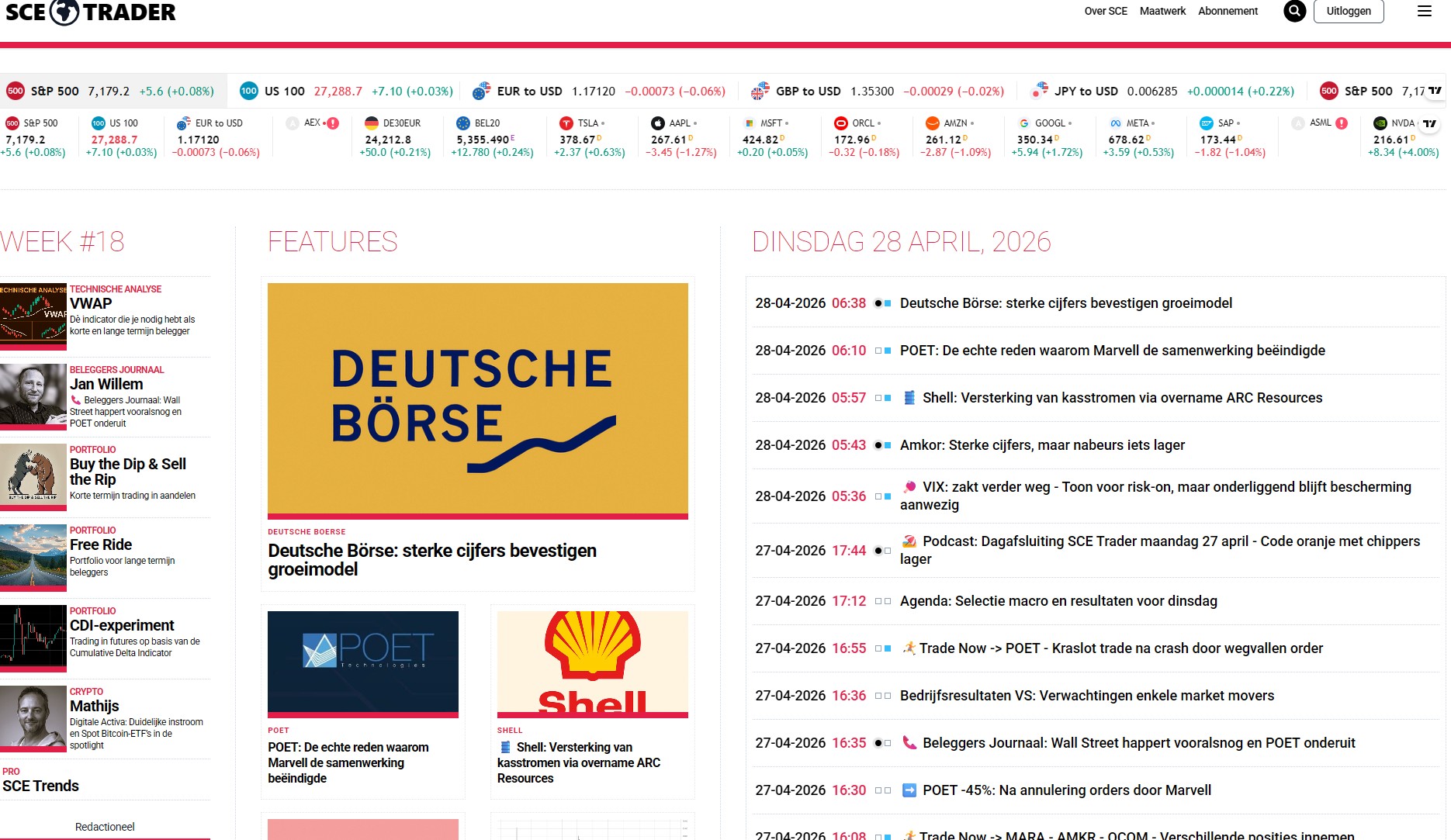Click the SCE Trader logo
This screenshot has height=840, width=1451.
pos(91,12)
